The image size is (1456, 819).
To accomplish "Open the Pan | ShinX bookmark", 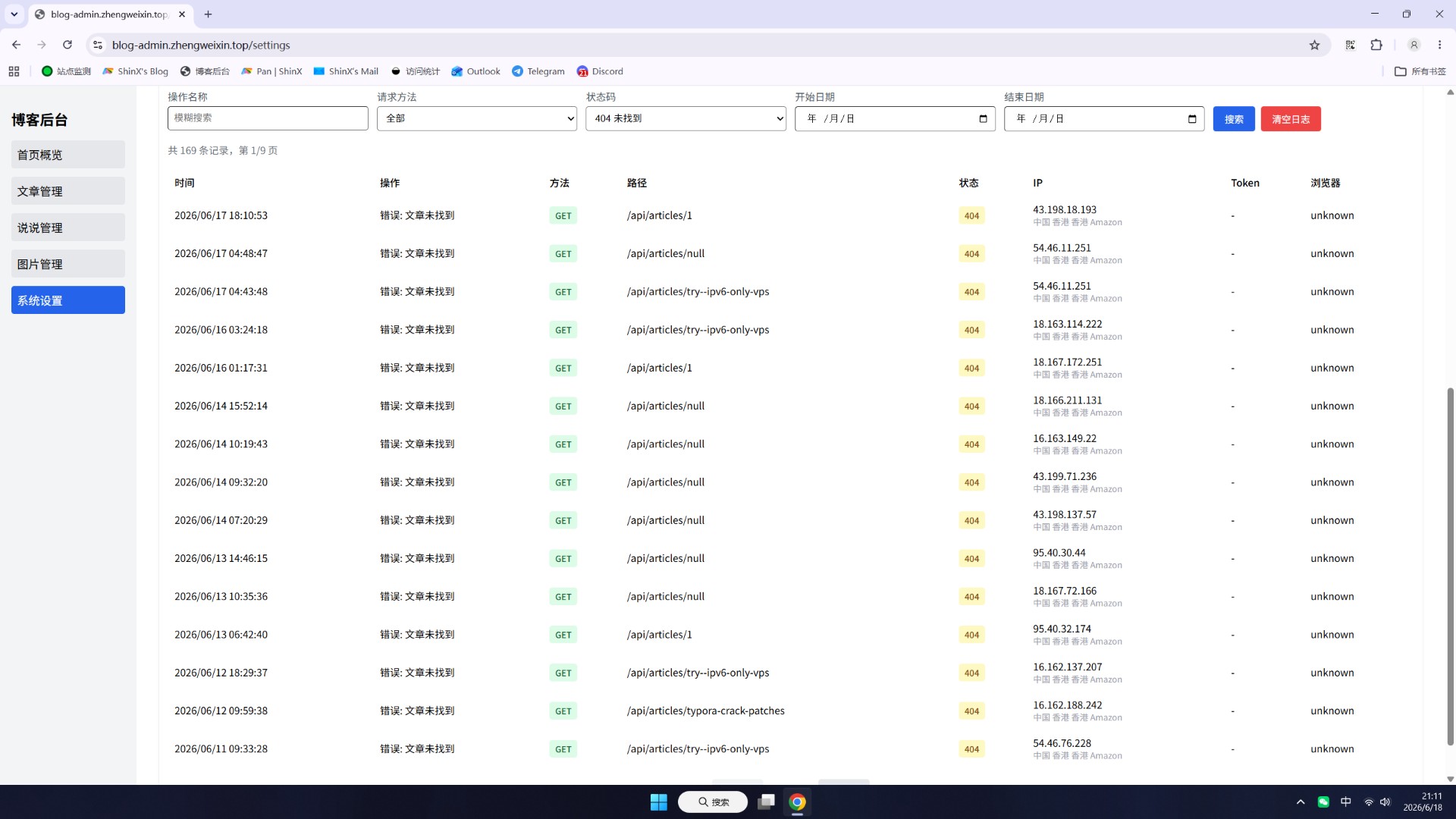I will tap(271, 71).
